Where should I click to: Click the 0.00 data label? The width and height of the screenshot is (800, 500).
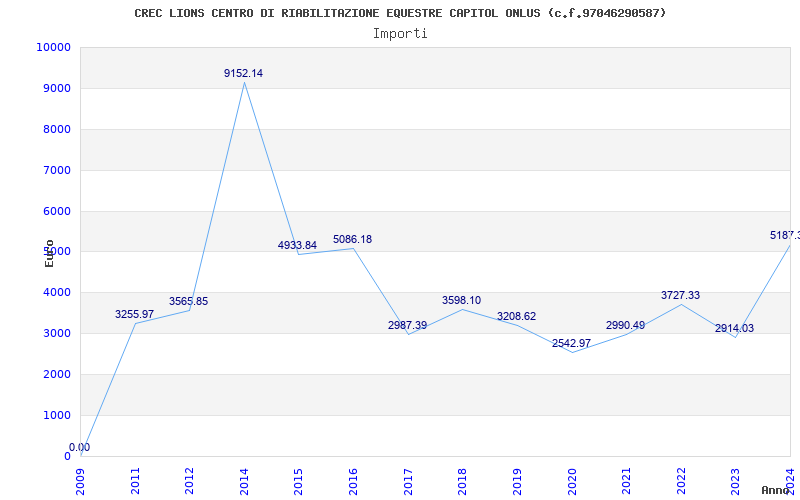click(x=80, y=447)
